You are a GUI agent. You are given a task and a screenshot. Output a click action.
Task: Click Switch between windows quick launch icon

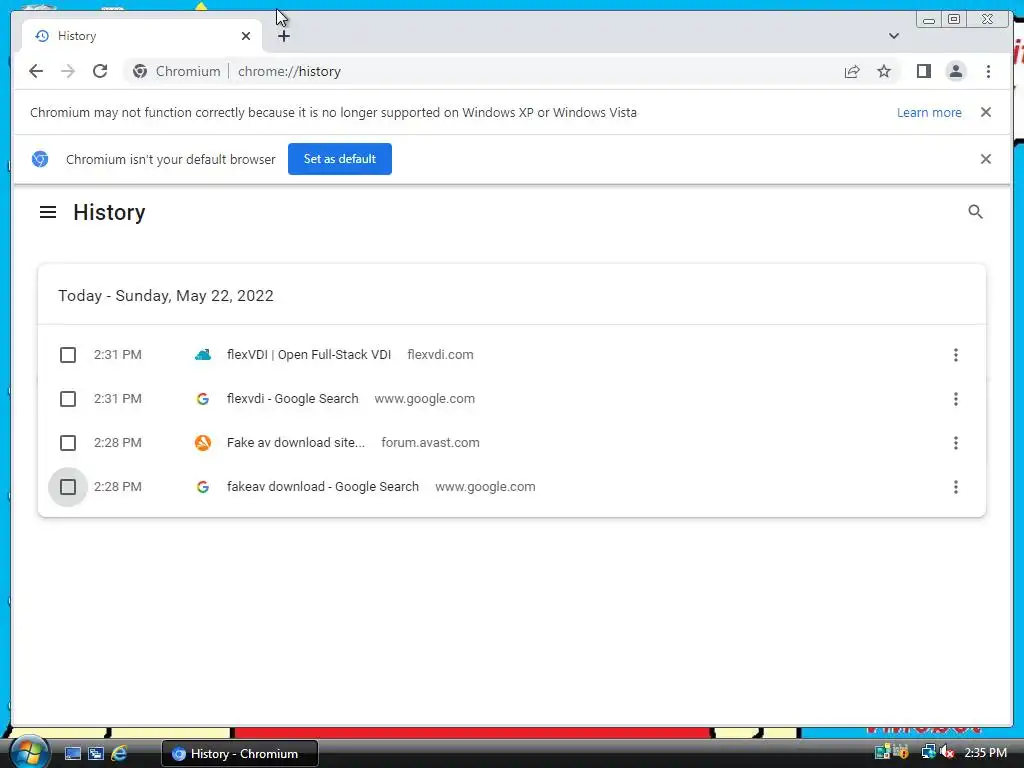click(x=96, y=754)
